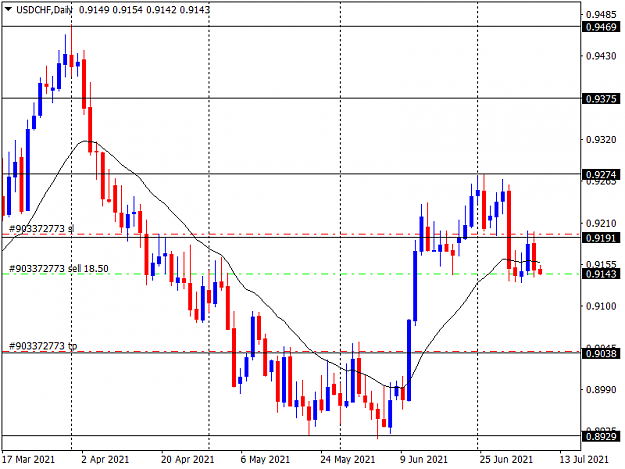Click the #903372773 tp take-profit label

[43, 346]
